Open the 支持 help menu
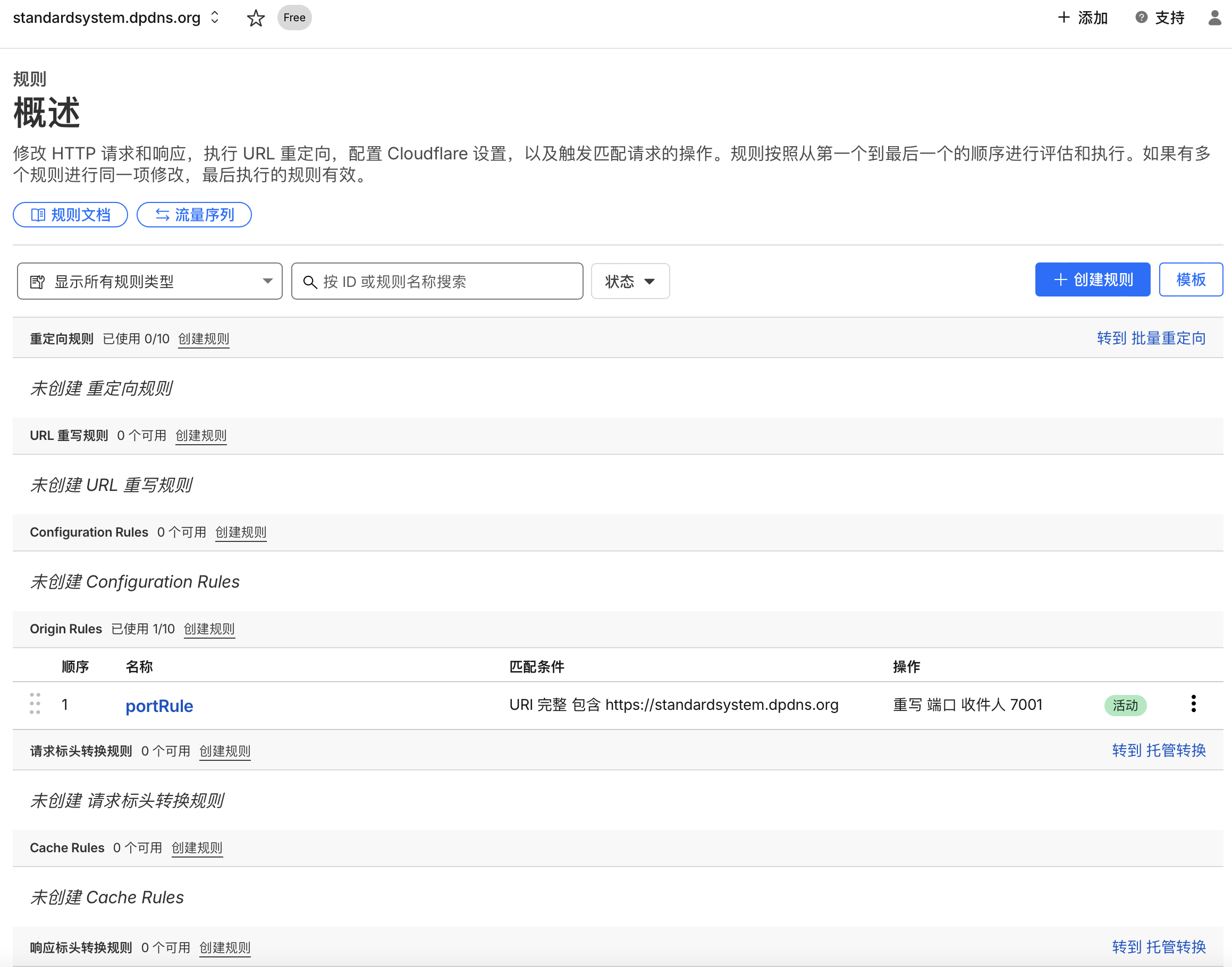The image size is (1232, 967). (x=1160, y=18)
